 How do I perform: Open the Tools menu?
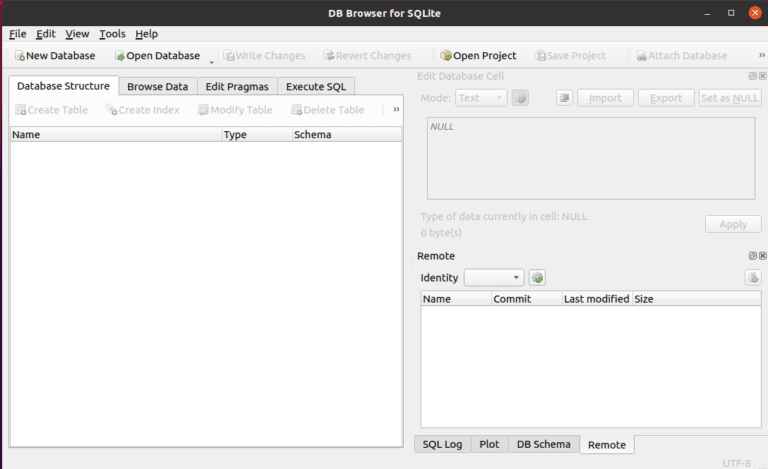click(112, 34)
